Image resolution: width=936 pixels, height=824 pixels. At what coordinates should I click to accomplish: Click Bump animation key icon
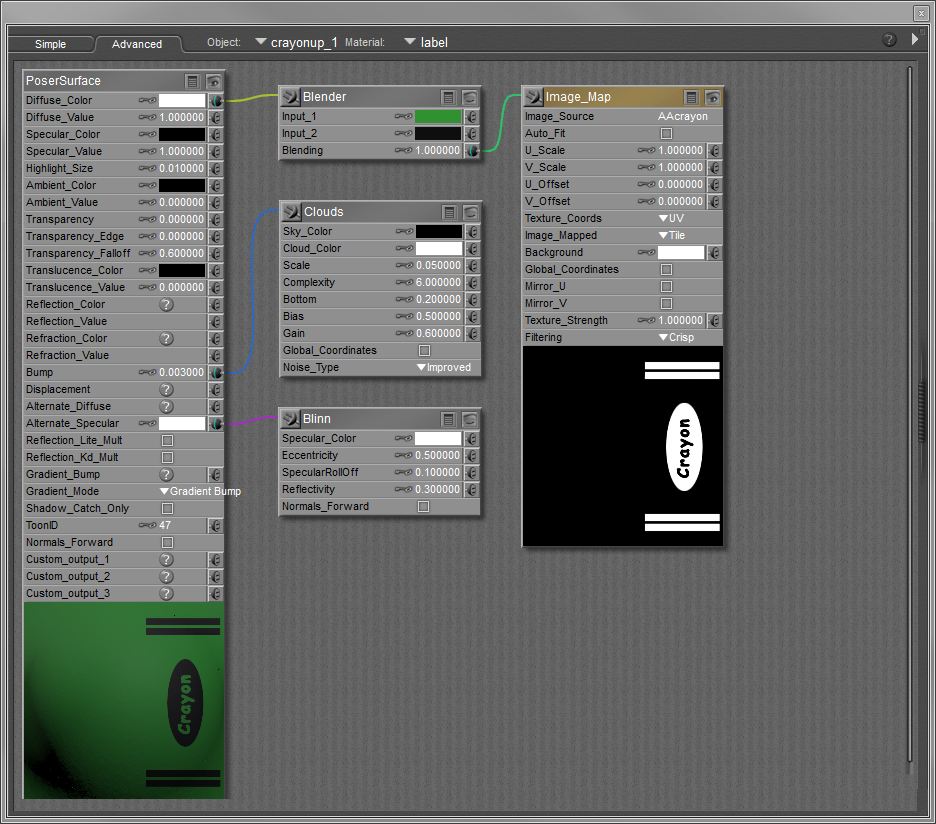[147, 372]
